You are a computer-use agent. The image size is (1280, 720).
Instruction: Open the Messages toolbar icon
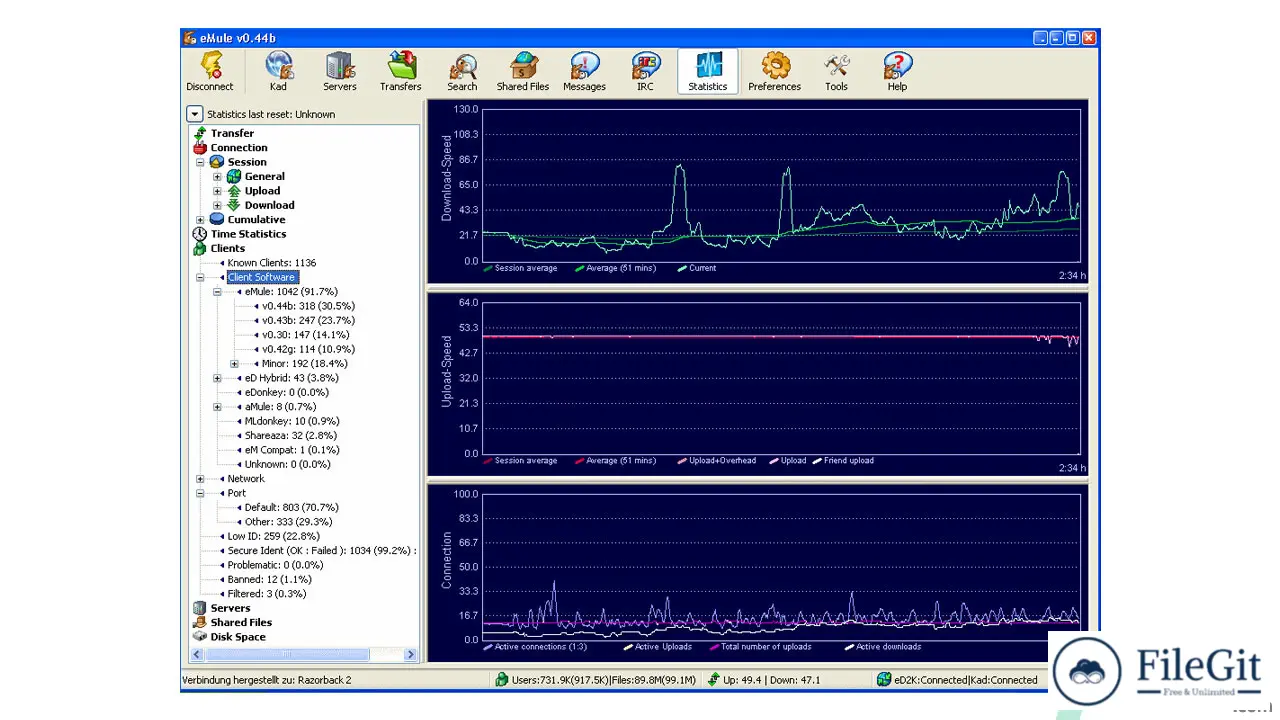(x=584, y=72)
